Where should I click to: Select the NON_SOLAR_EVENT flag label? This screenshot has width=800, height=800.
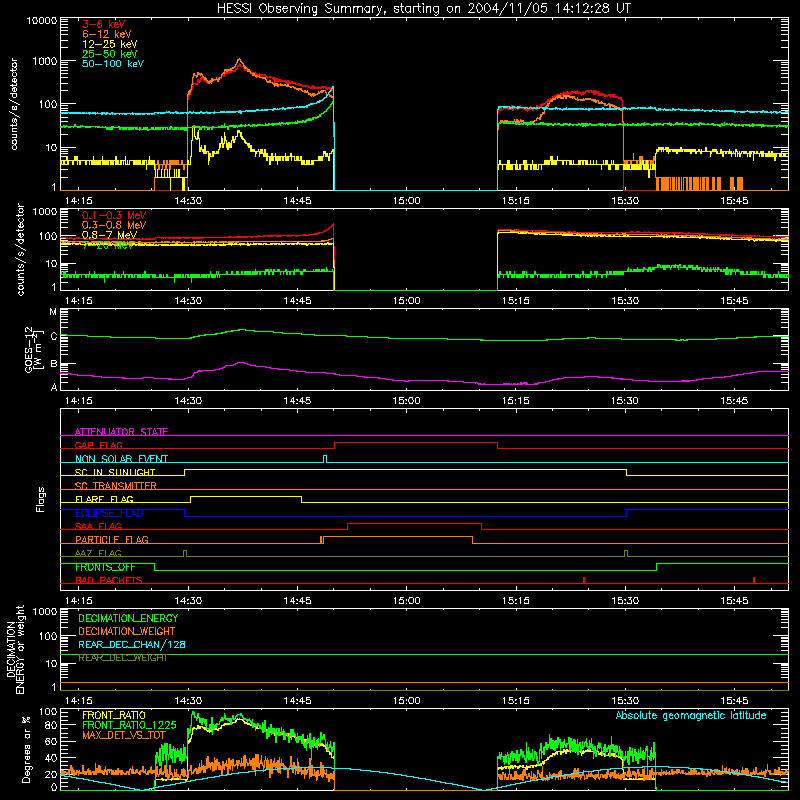pyautogui.click(x=121, y=459)
